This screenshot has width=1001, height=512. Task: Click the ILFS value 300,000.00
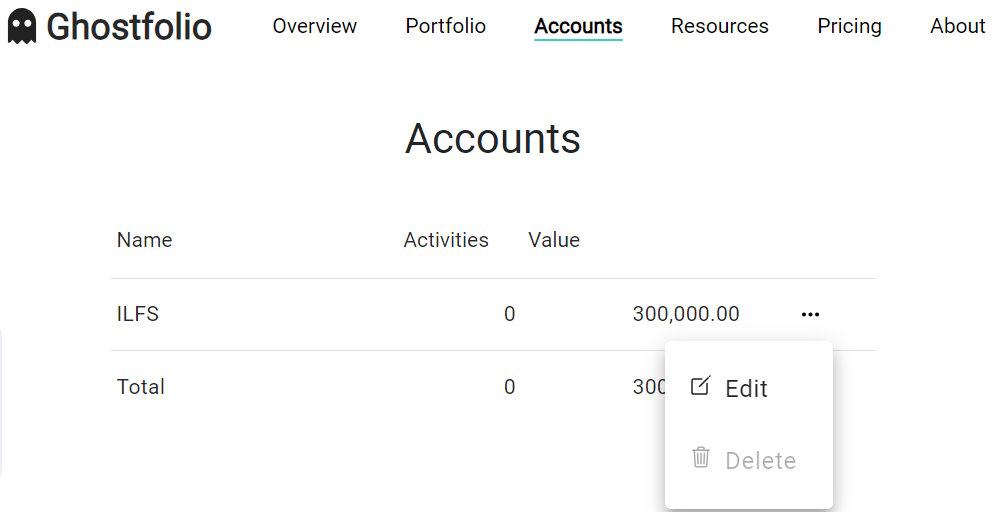(x=686, y=314)
